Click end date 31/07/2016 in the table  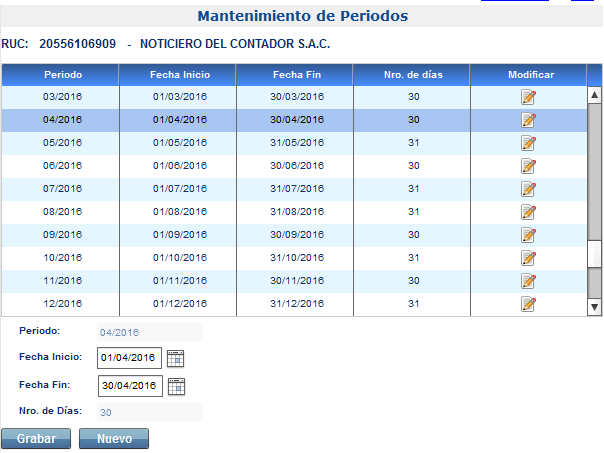(297, 189)
